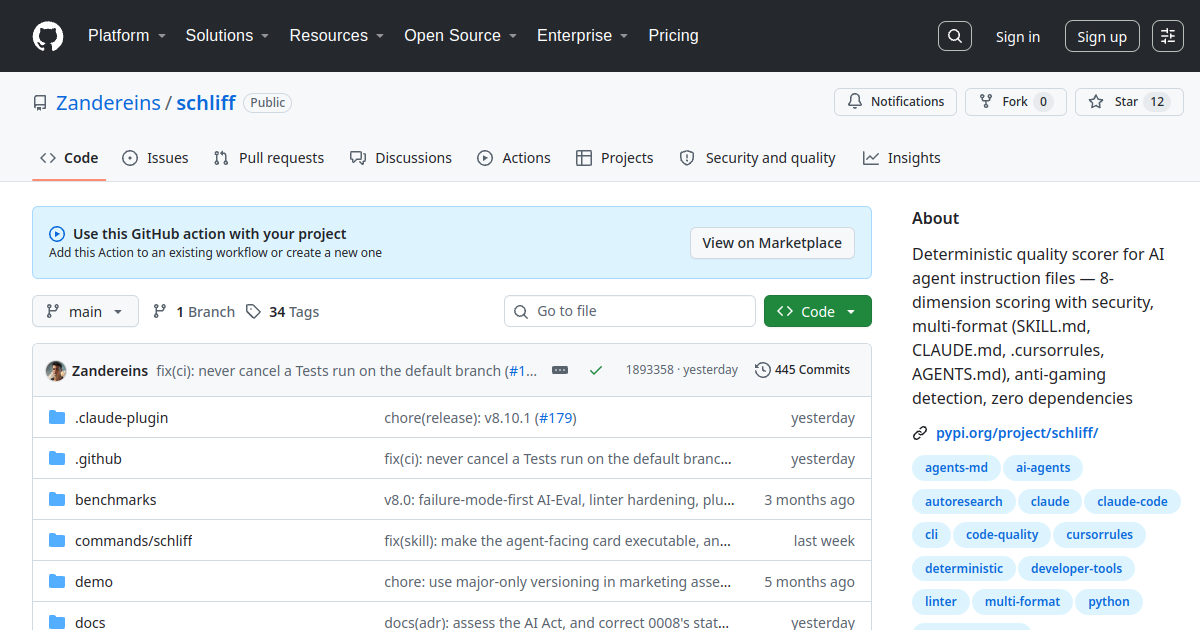Click the repository book icon

[40, 103]
